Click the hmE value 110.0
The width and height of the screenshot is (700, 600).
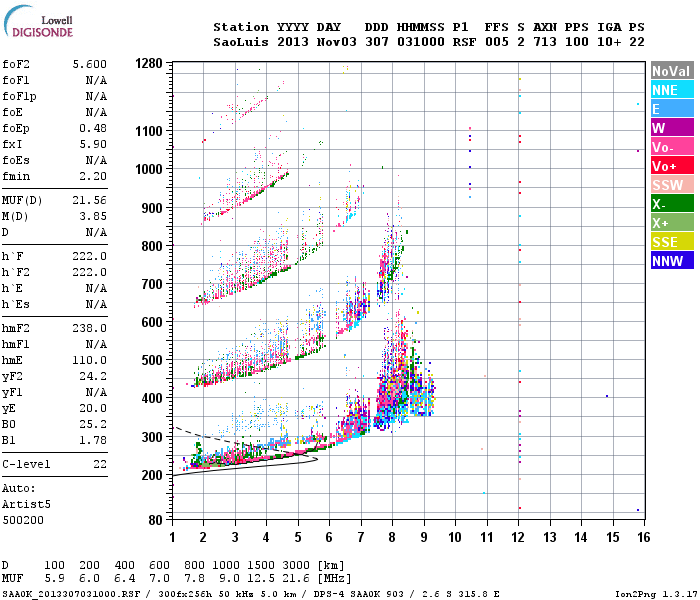pos(90,360)
